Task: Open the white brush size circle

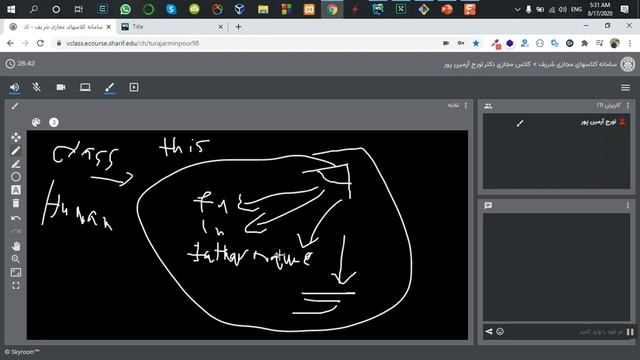Action: point(53,122)
